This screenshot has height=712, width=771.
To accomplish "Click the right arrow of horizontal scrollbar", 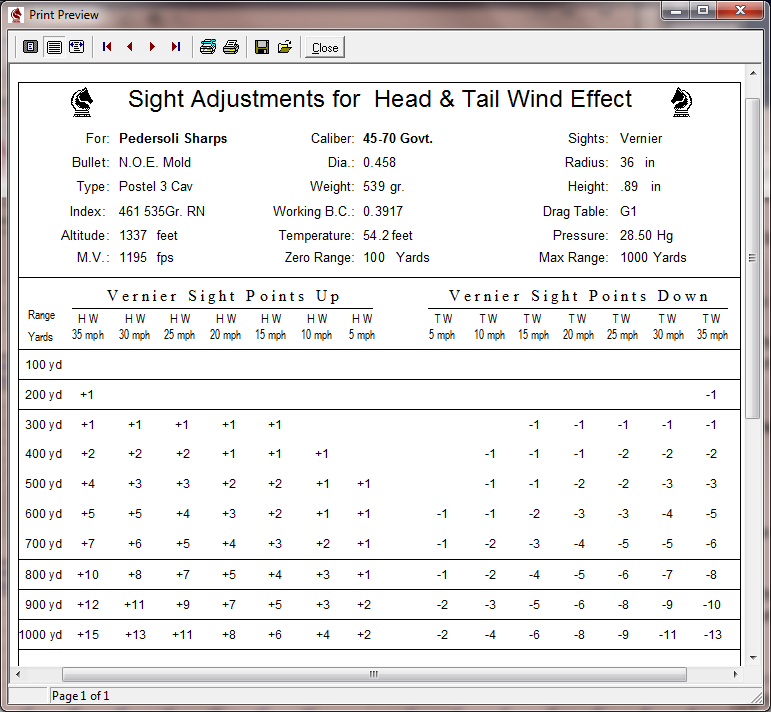I will 735,674.
